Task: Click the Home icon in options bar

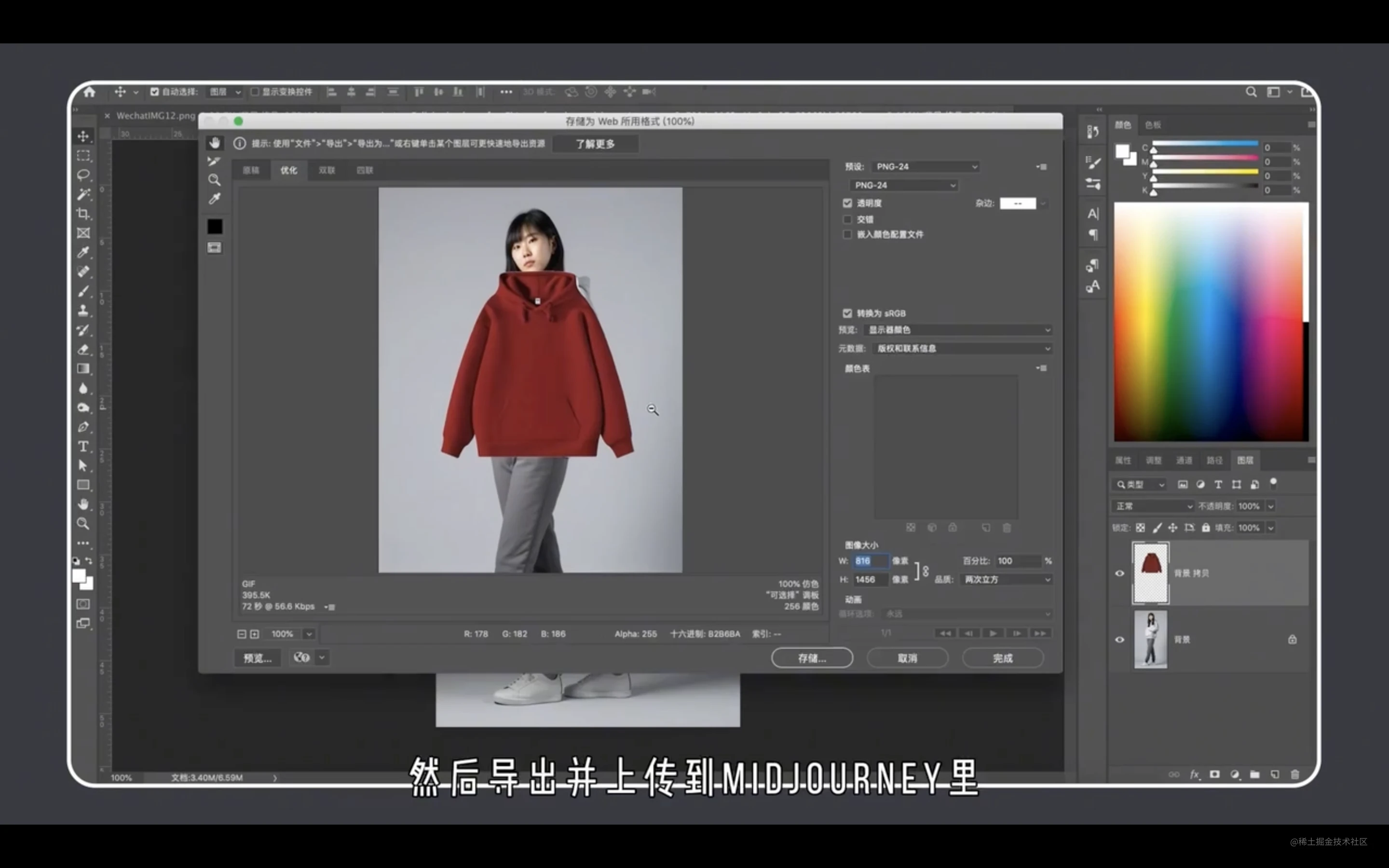Action: 90,92
